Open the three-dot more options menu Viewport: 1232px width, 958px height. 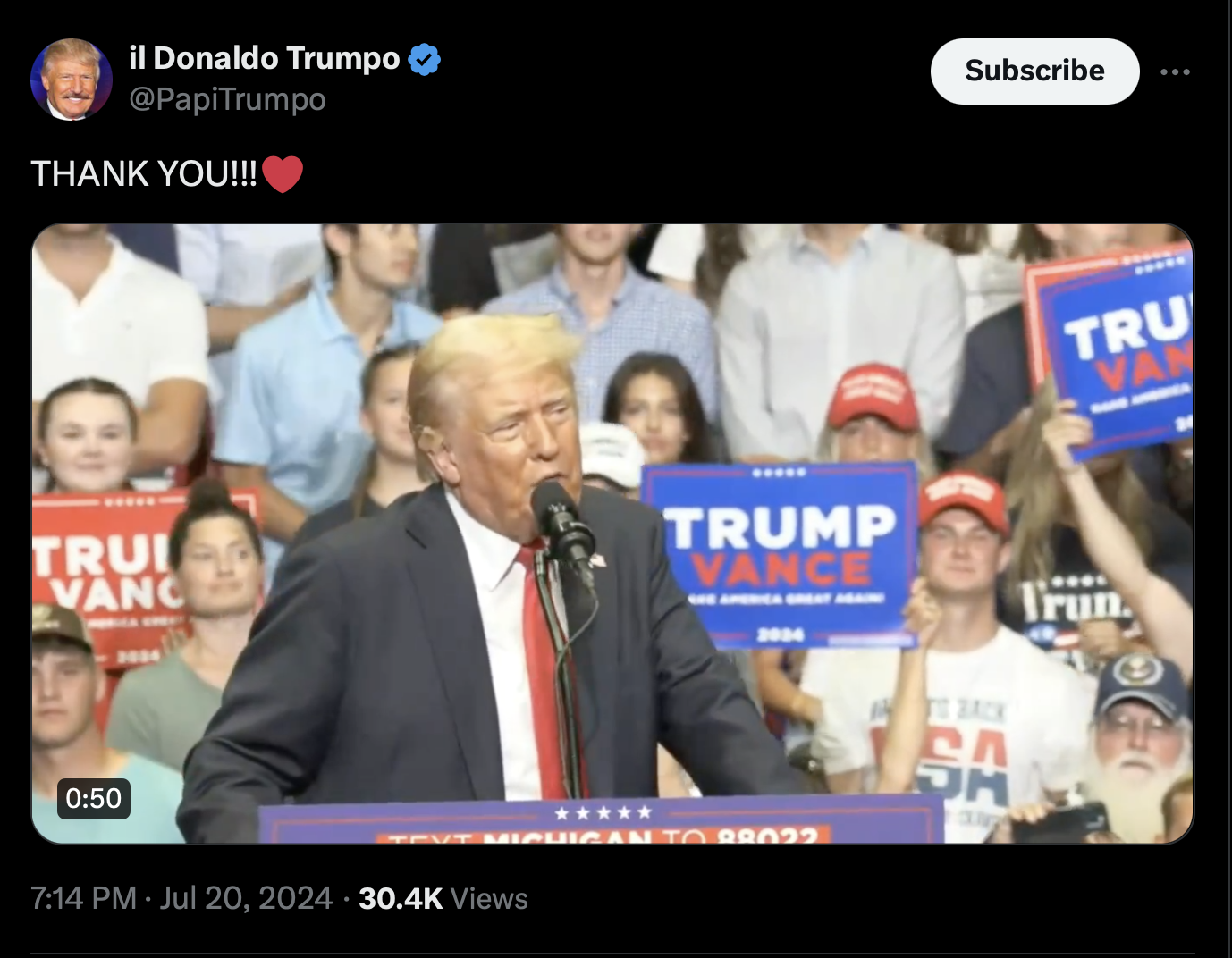(1175, 71)
